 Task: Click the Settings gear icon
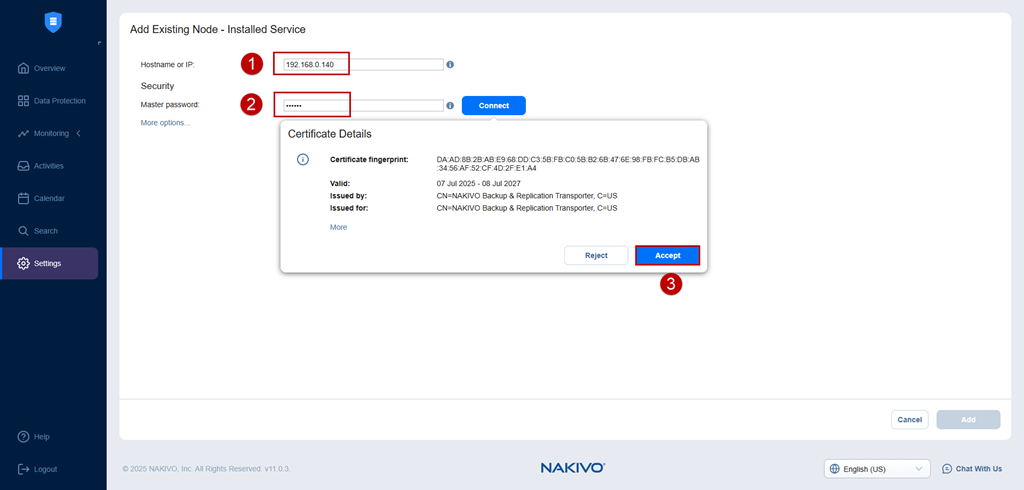(24, 263)
